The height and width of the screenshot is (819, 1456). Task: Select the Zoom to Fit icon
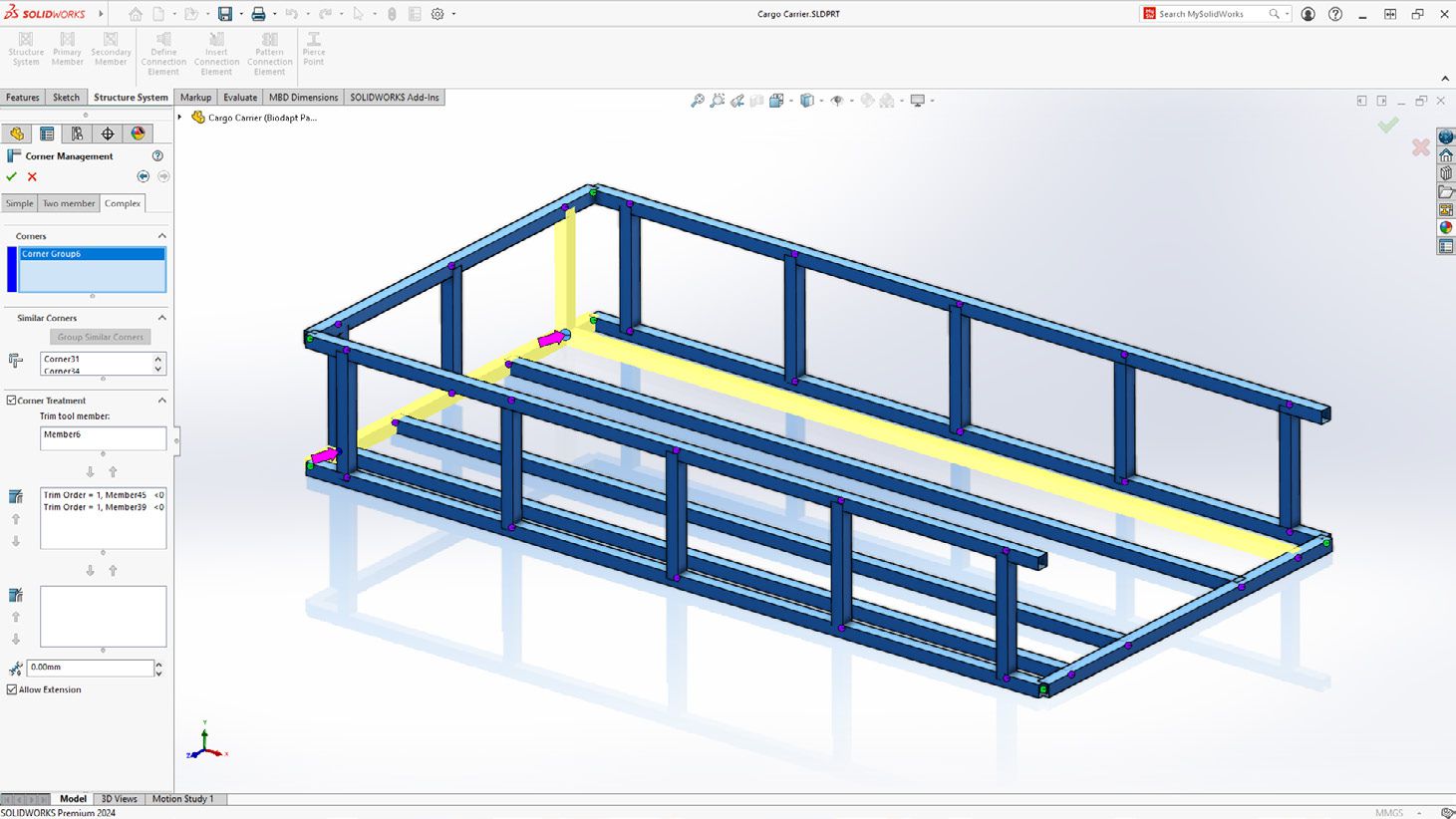697,100
